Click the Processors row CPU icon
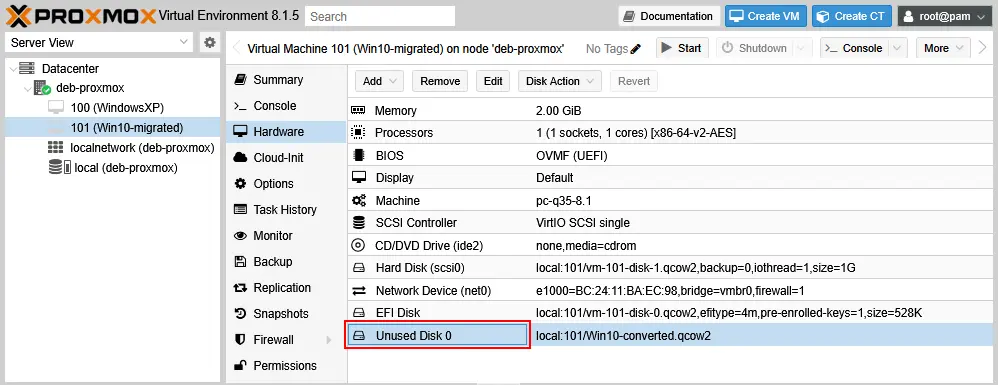 [358, 133]
